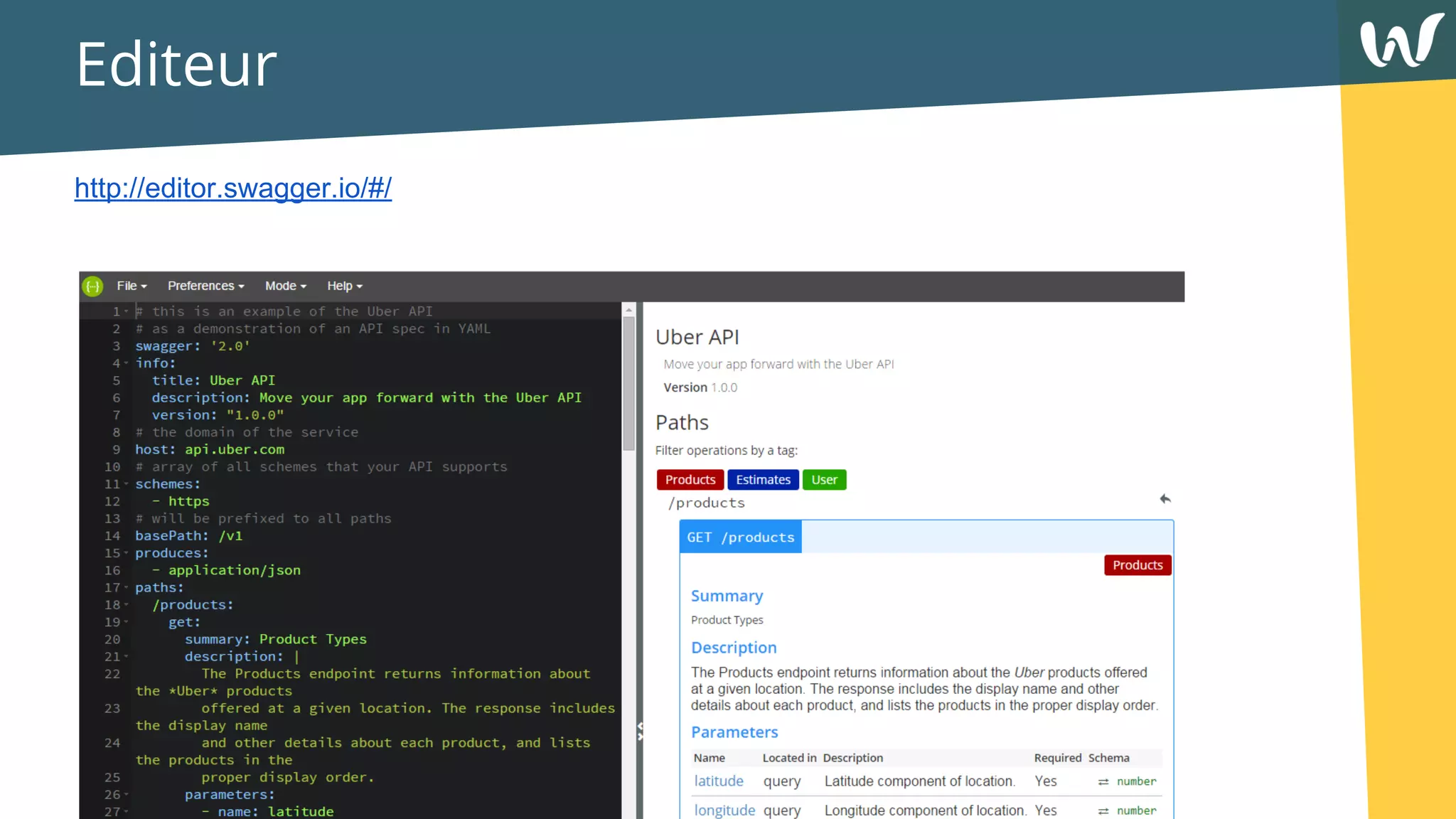
Task: Click the 'title: Uber API' code line
Action: (213, 380)
